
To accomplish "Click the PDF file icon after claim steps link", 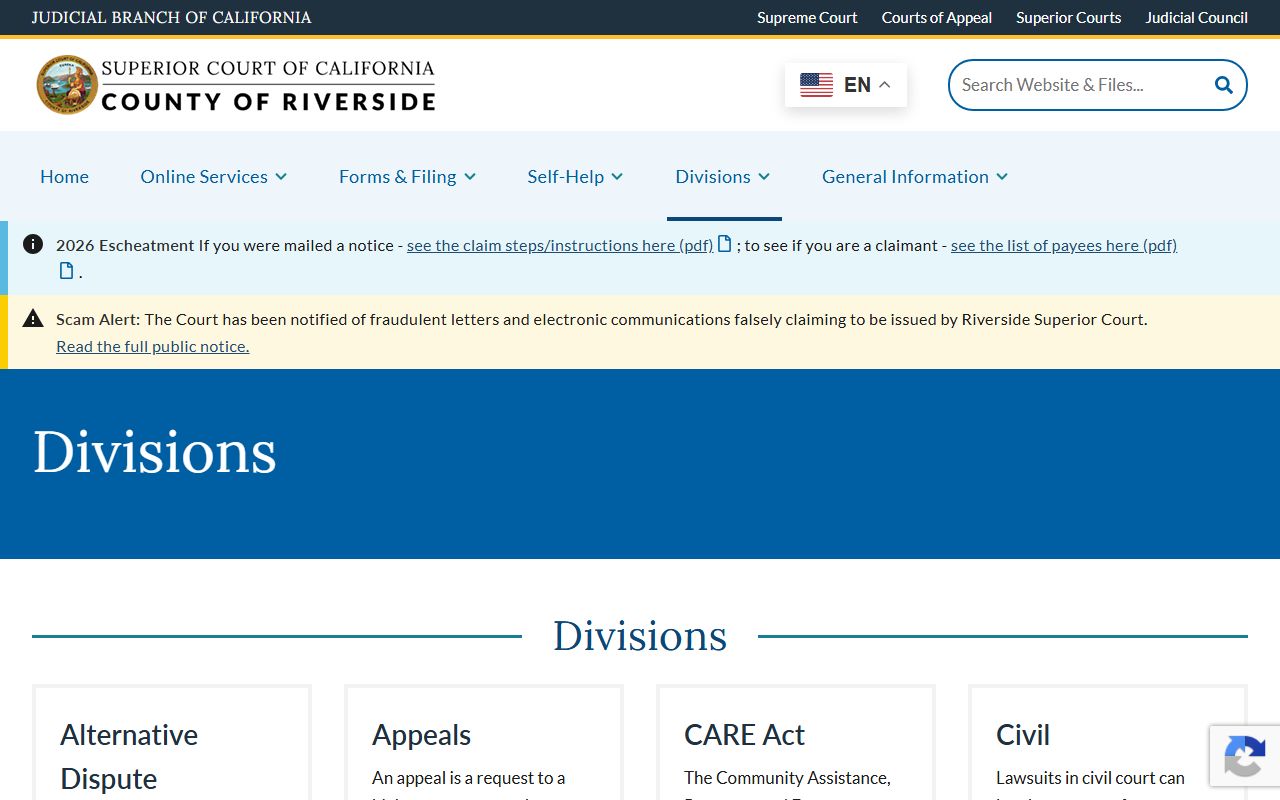I will (x=725, y=244).
